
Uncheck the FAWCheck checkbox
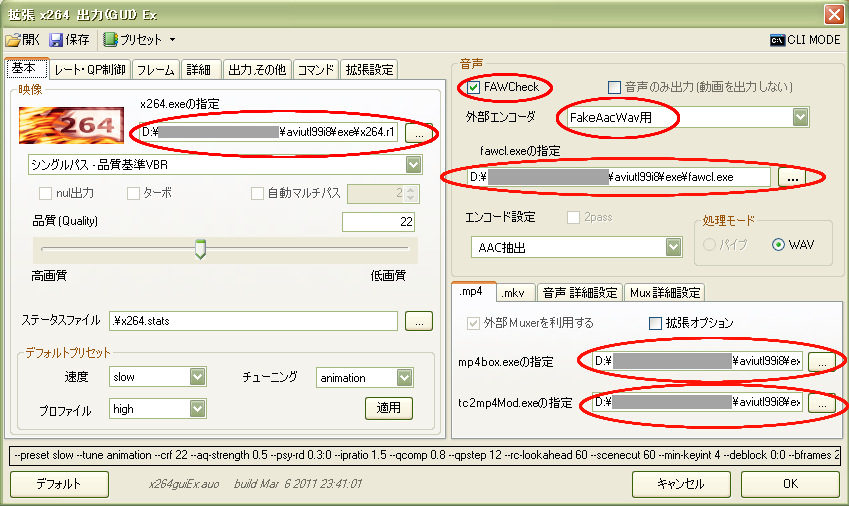(x=474, y=87)
